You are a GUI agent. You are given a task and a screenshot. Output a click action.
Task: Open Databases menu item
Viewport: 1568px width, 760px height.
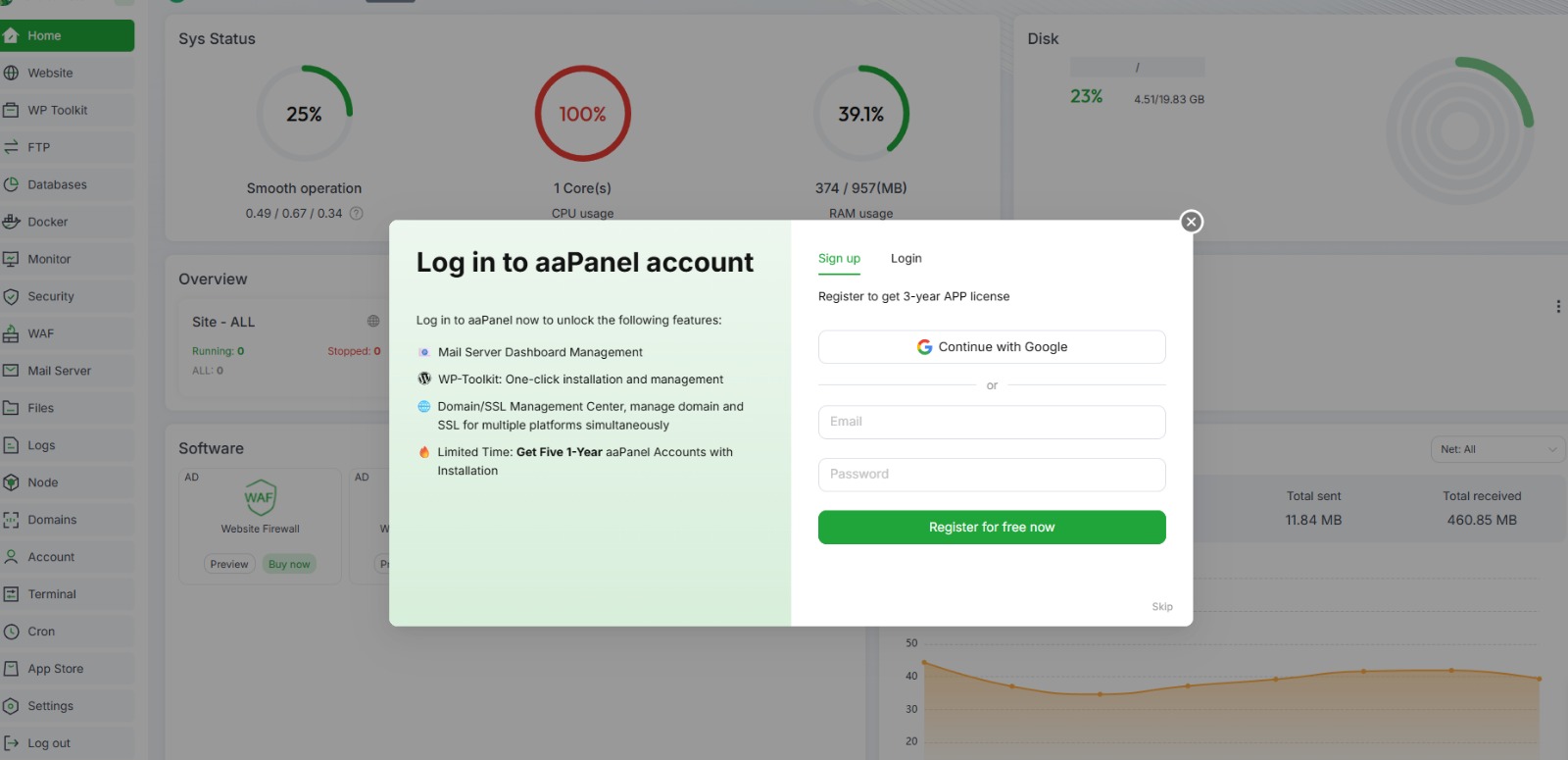pyautogui.click(x=67, y=184)
